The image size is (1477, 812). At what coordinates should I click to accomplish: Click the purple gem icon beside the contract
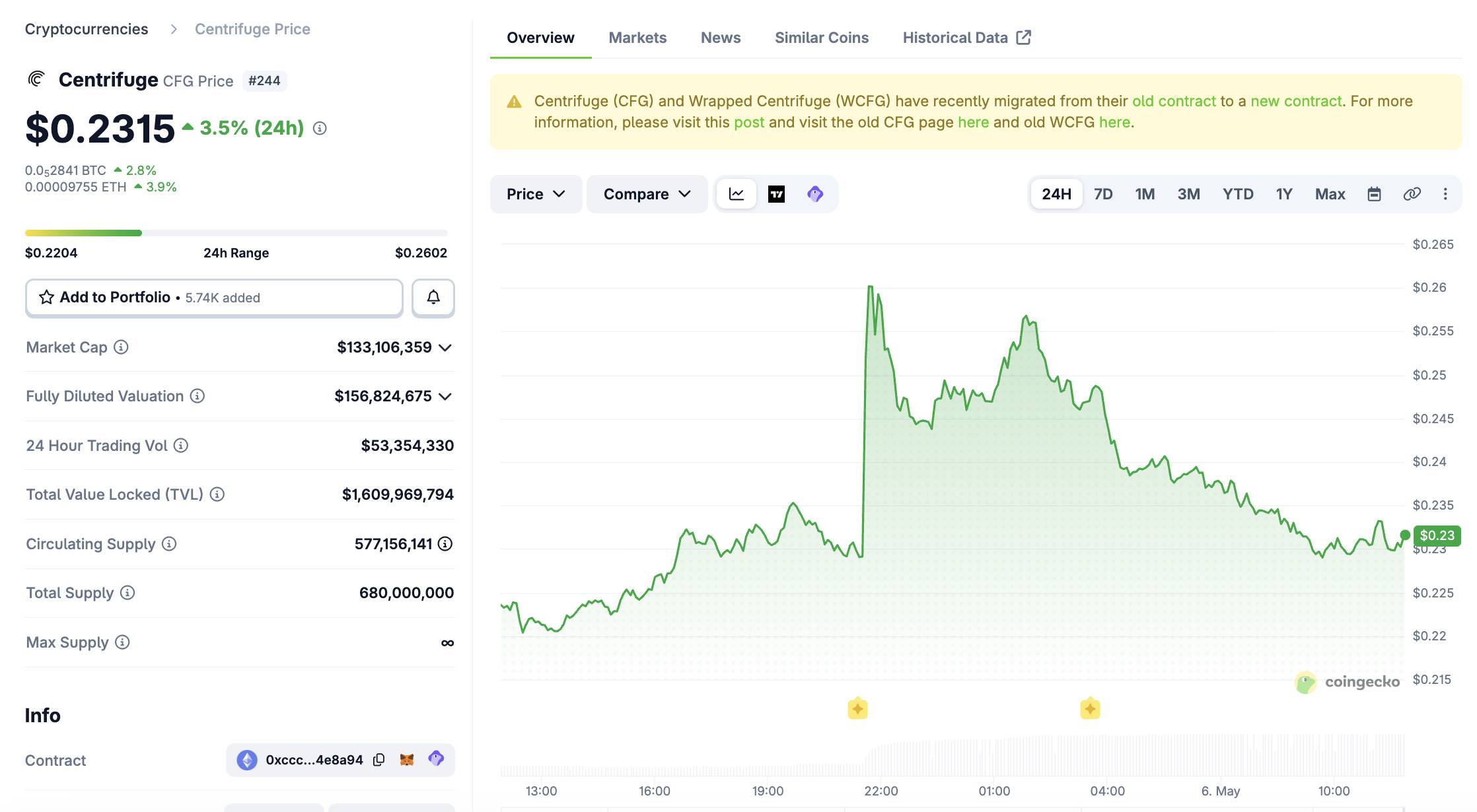coord(436,759)
